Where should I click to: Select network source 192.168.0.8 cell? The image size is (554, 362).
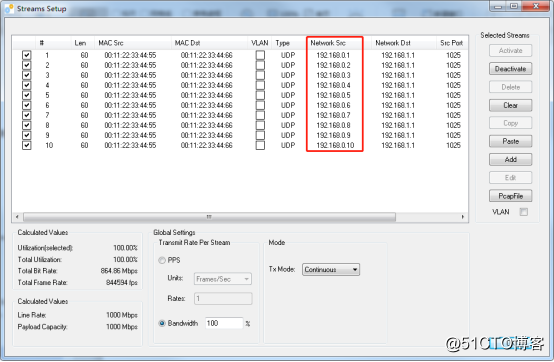(333, 125)
